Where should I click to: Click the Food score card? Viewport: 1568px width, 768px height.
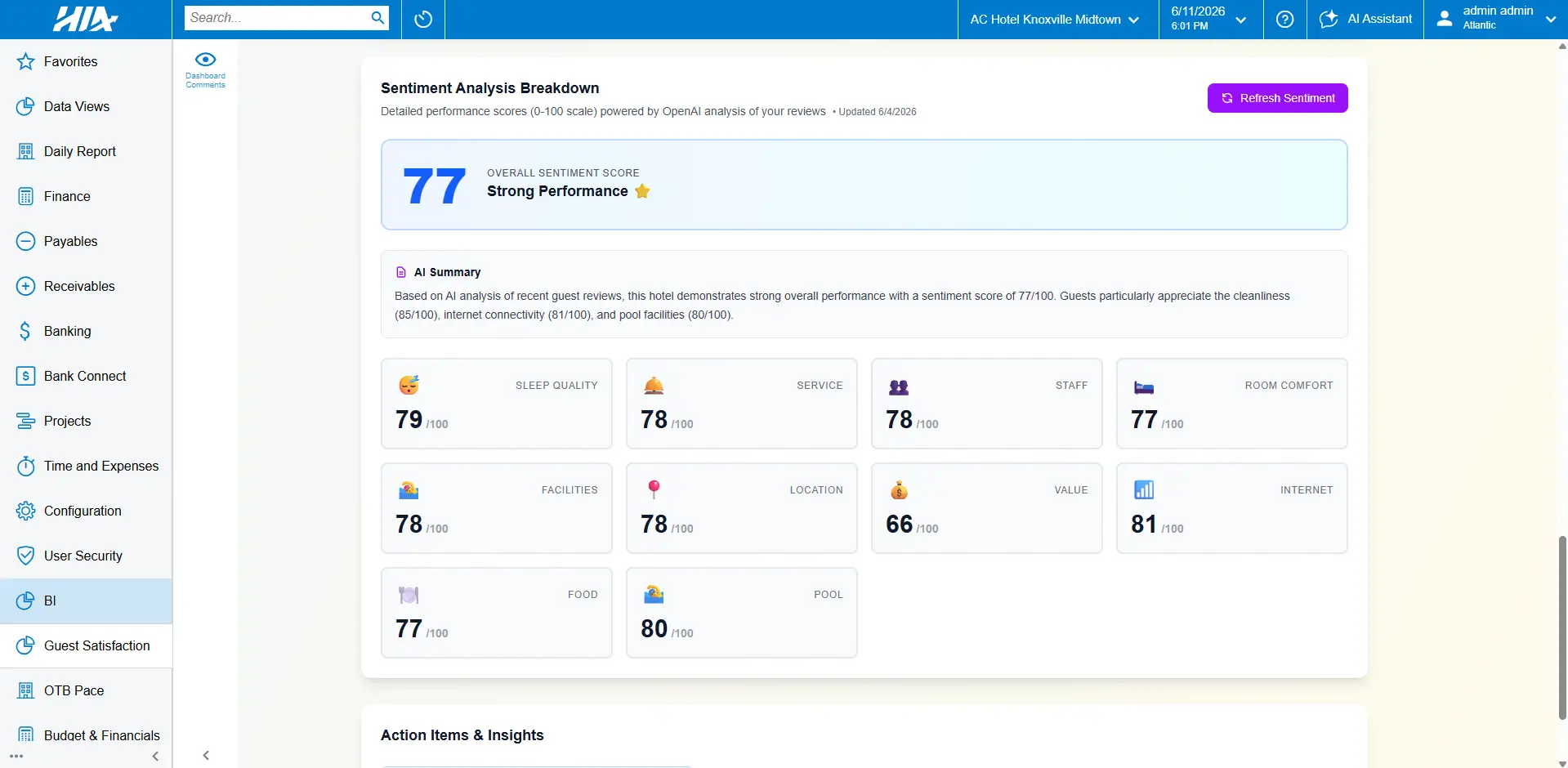(496, 613)
